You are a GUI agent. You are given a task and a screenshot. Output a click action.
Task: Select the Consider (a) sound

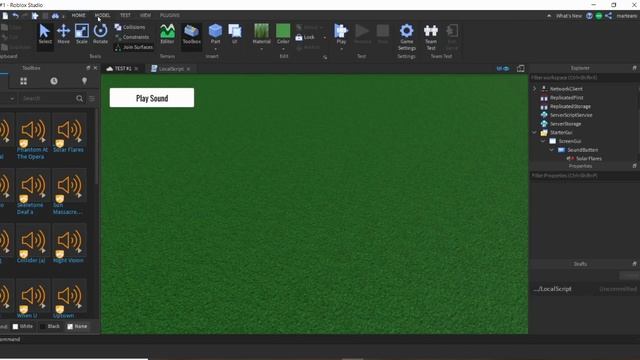(x=33, y=244)
